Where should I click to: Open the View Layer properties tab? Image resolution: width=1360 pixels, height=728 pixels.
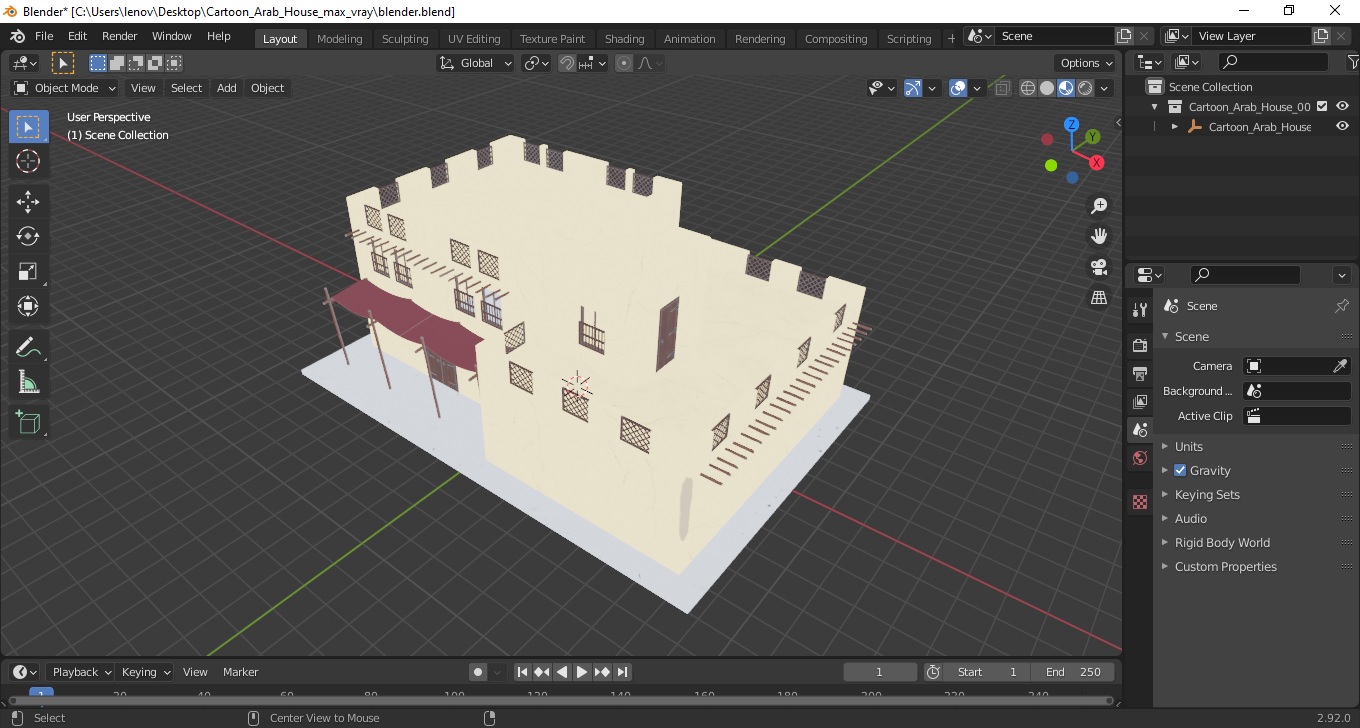pyautogui.click(x=1139, y=401)
